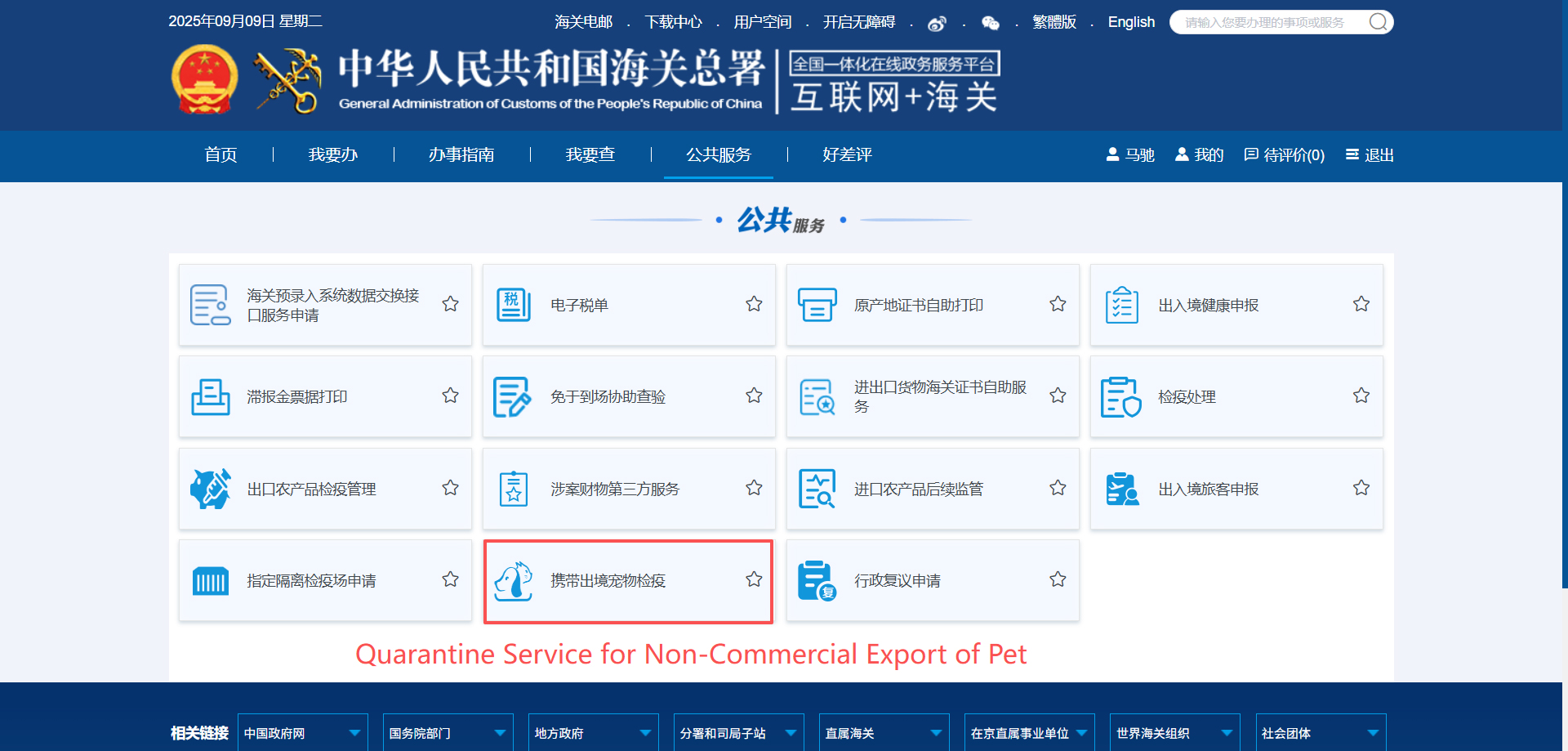1568x751 pixels.
Task: Click the WeChat icon in top bar
Action: point(990,24)
